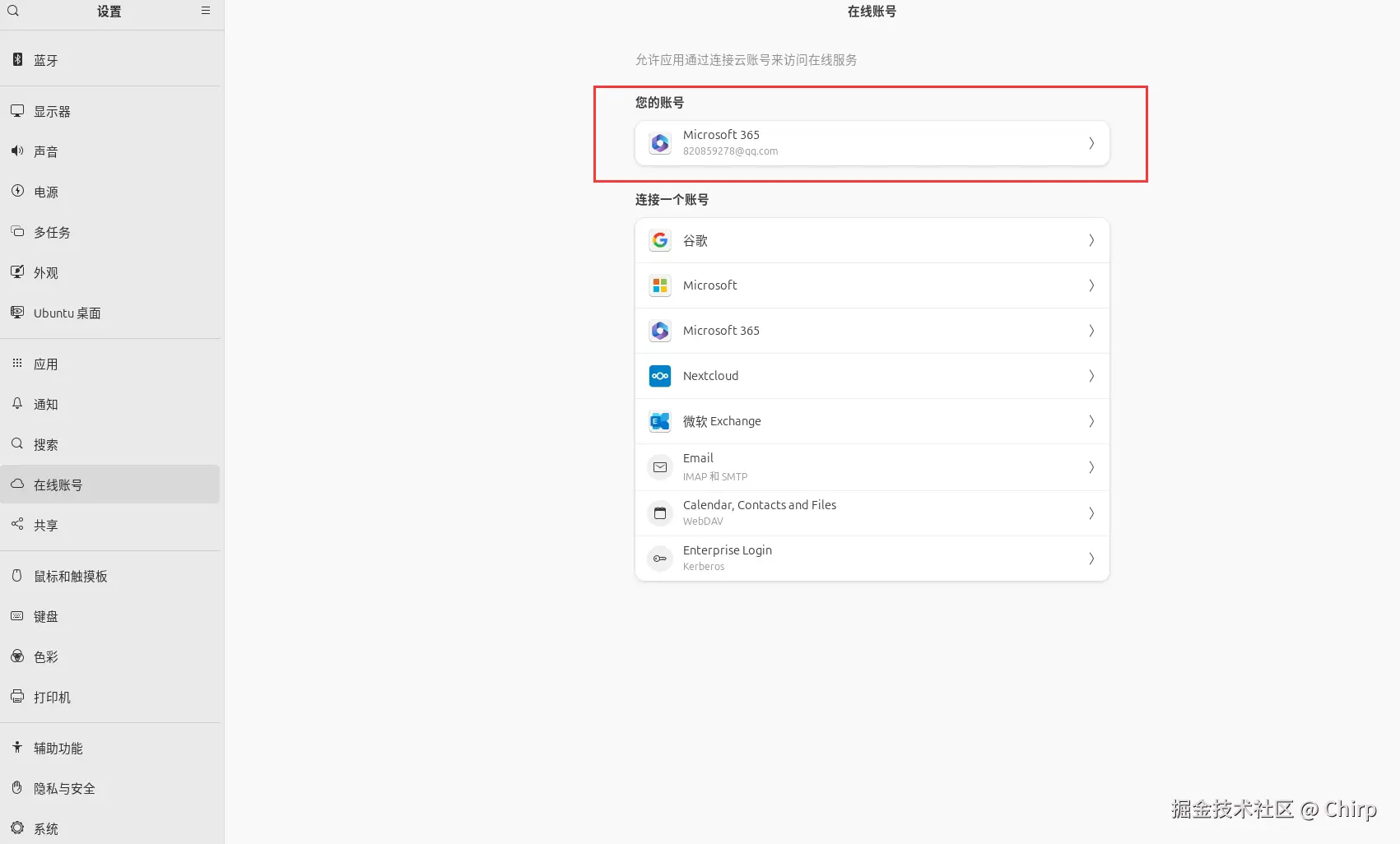Click the Search (搜索) magnifier sidebar icon
The width and height of the screenshot is (1400, 844).
17,443
